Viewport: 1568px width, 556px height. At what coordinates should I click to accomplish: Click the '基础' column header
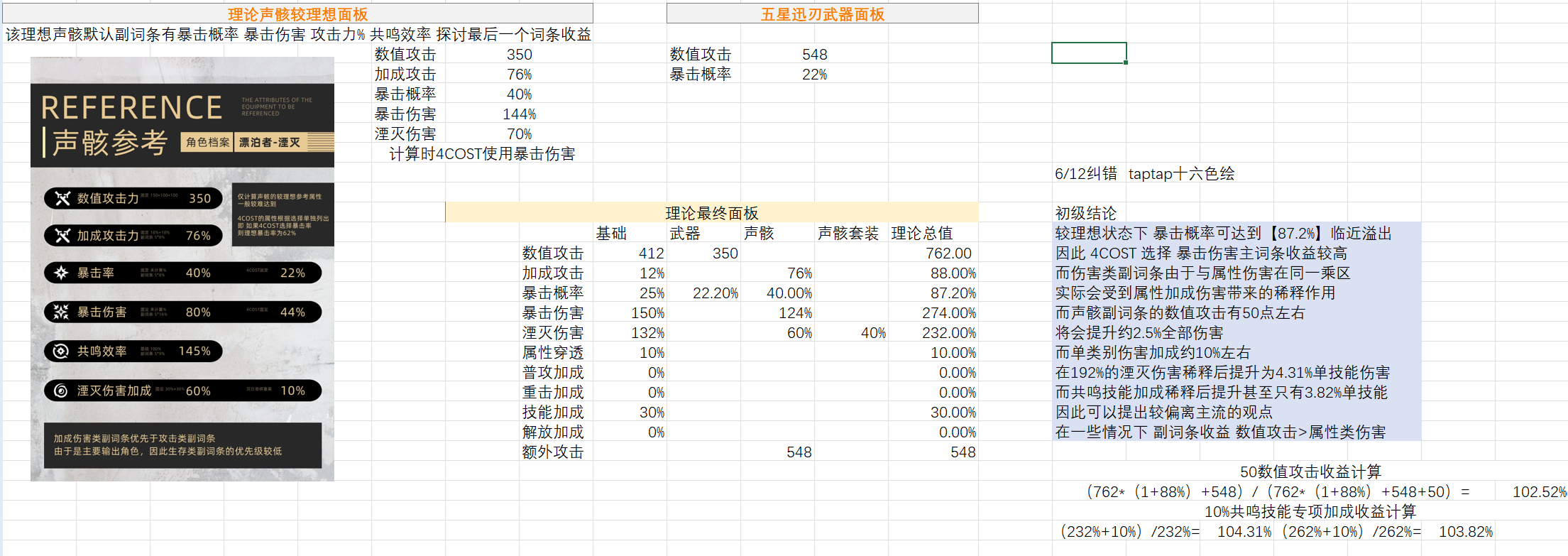click(x=611, y=234)
